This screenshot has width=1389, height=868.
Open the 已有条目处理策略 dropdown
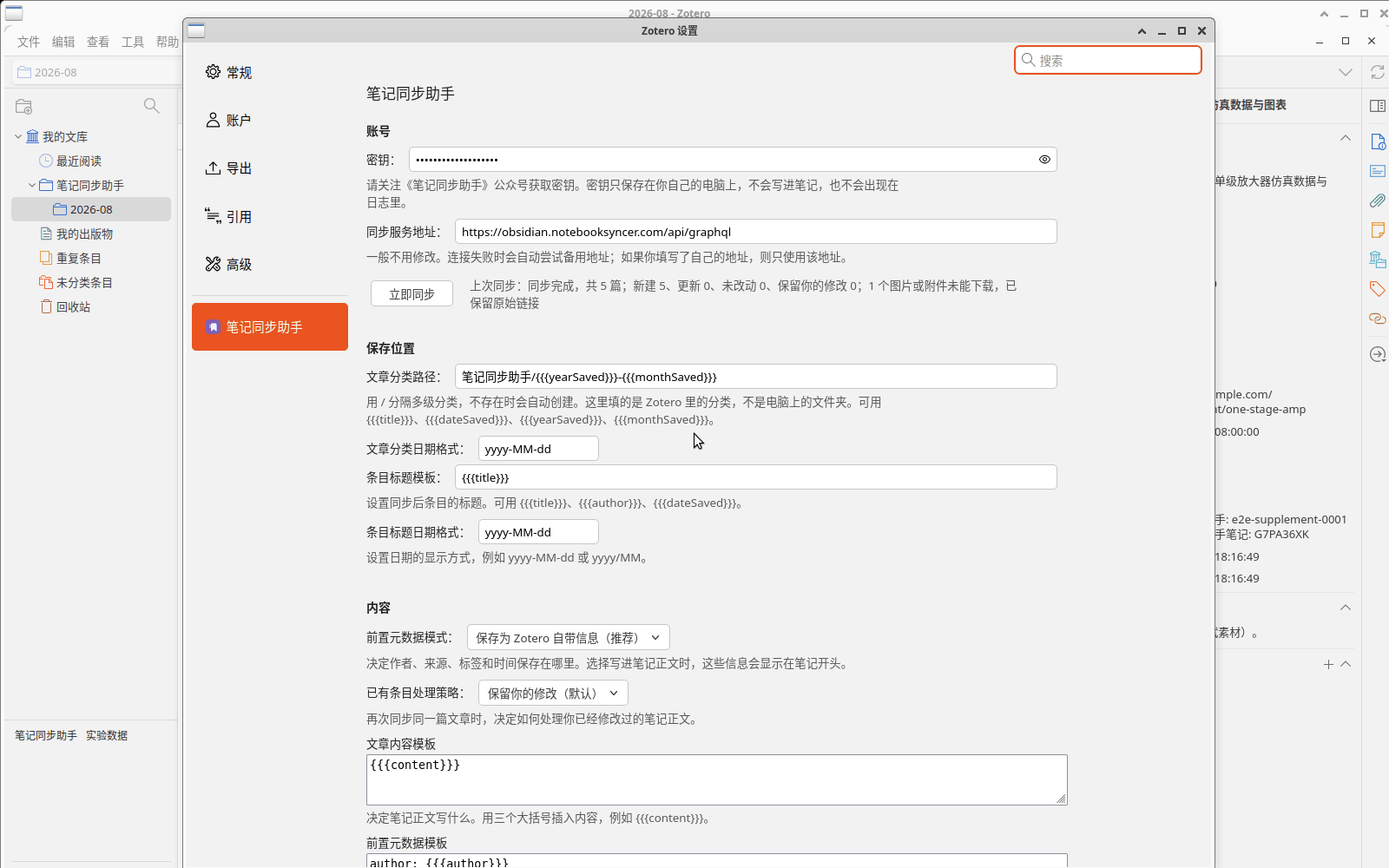[553, 694]
